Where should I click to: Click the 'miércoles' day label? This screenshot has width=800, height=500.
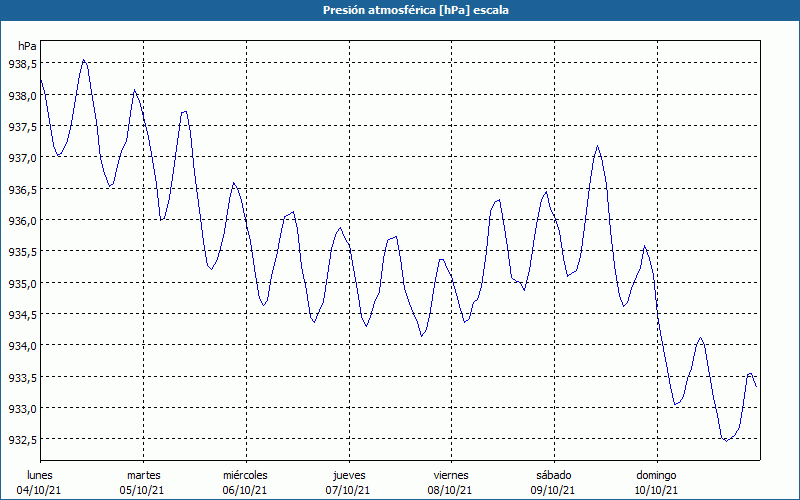(x=245, y=475)
